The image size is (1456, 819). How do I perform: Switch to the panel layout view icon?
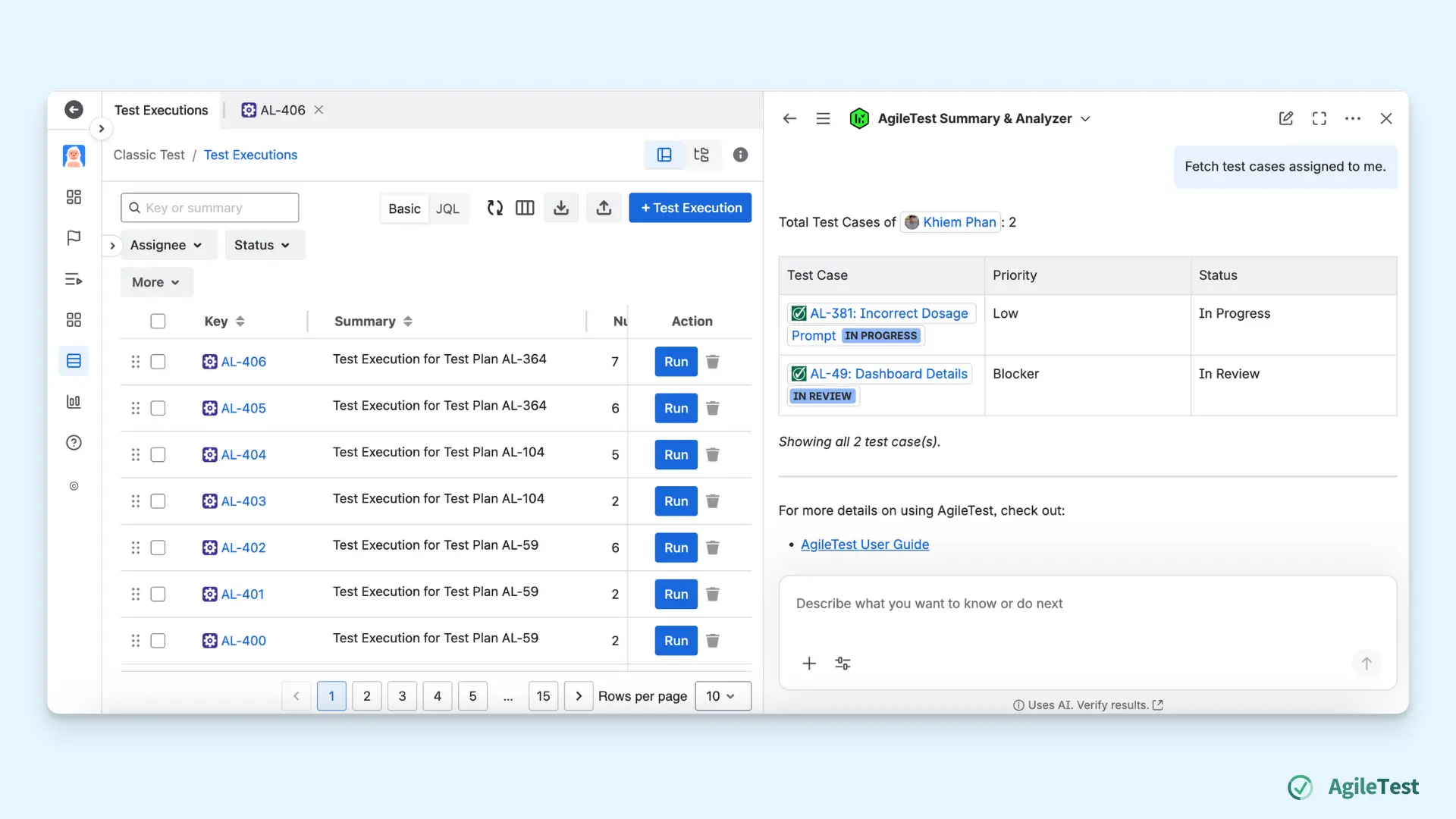click(x=664, y=155)
